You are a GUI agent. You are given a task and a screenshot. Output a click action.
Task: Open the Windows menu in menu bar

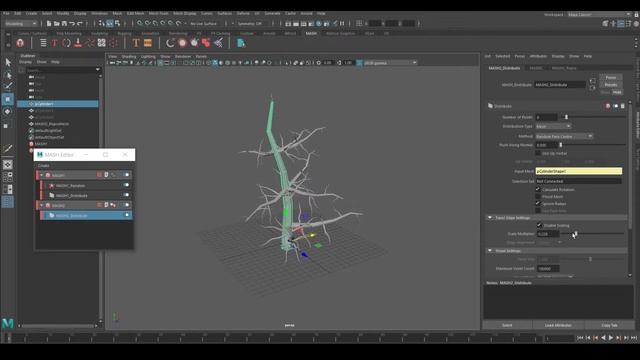click(x=100, y=13)
